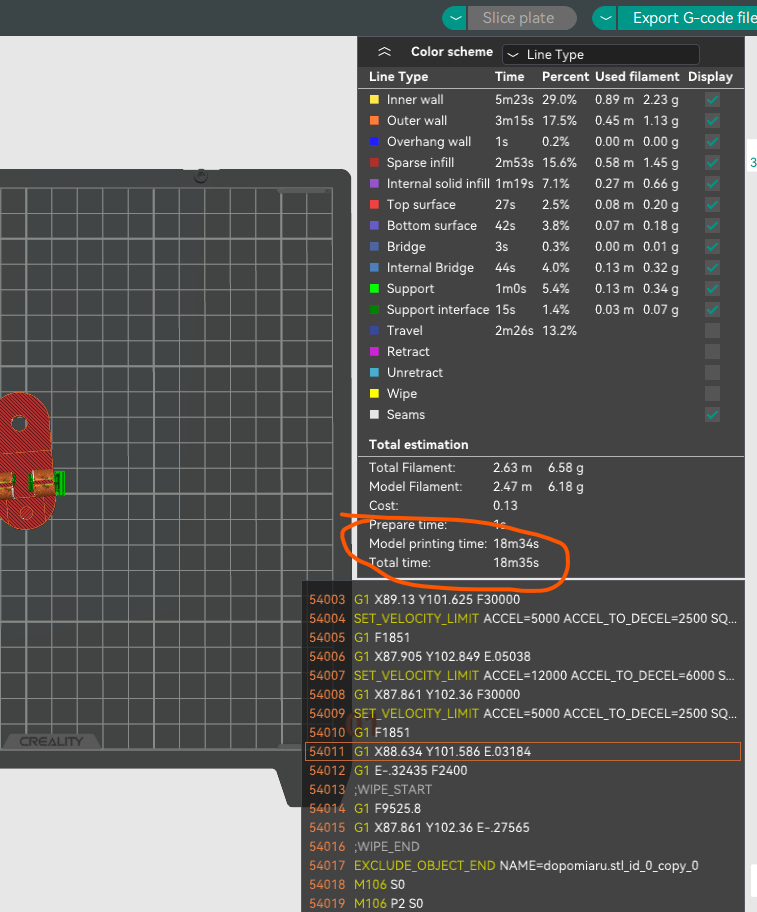
Task: Disable Sparse infill display checkbox
Action: [x=712, y=163]
